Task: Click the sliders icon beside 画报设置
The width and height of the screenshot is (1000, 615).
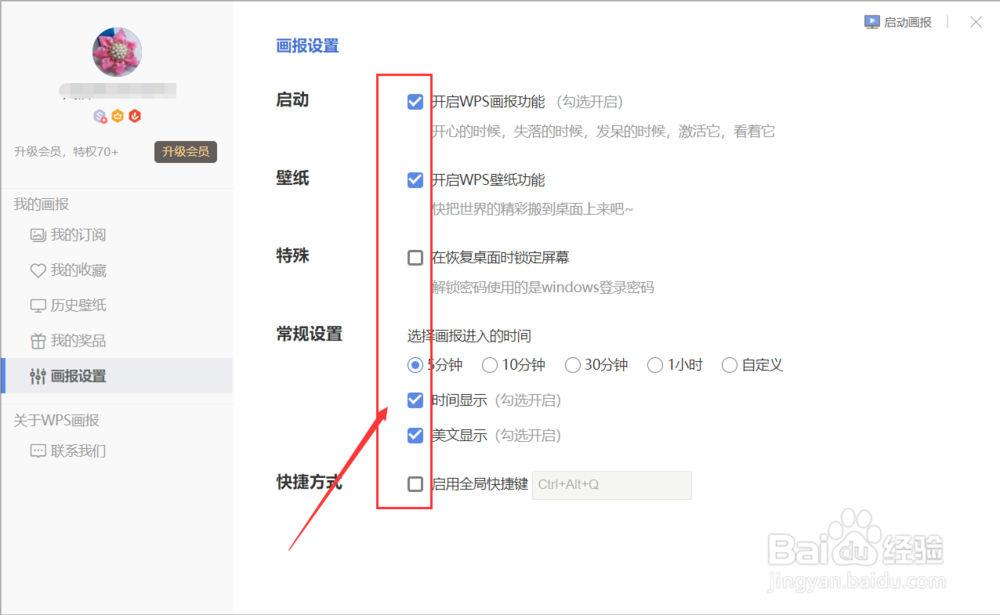Action: [38, 376]
